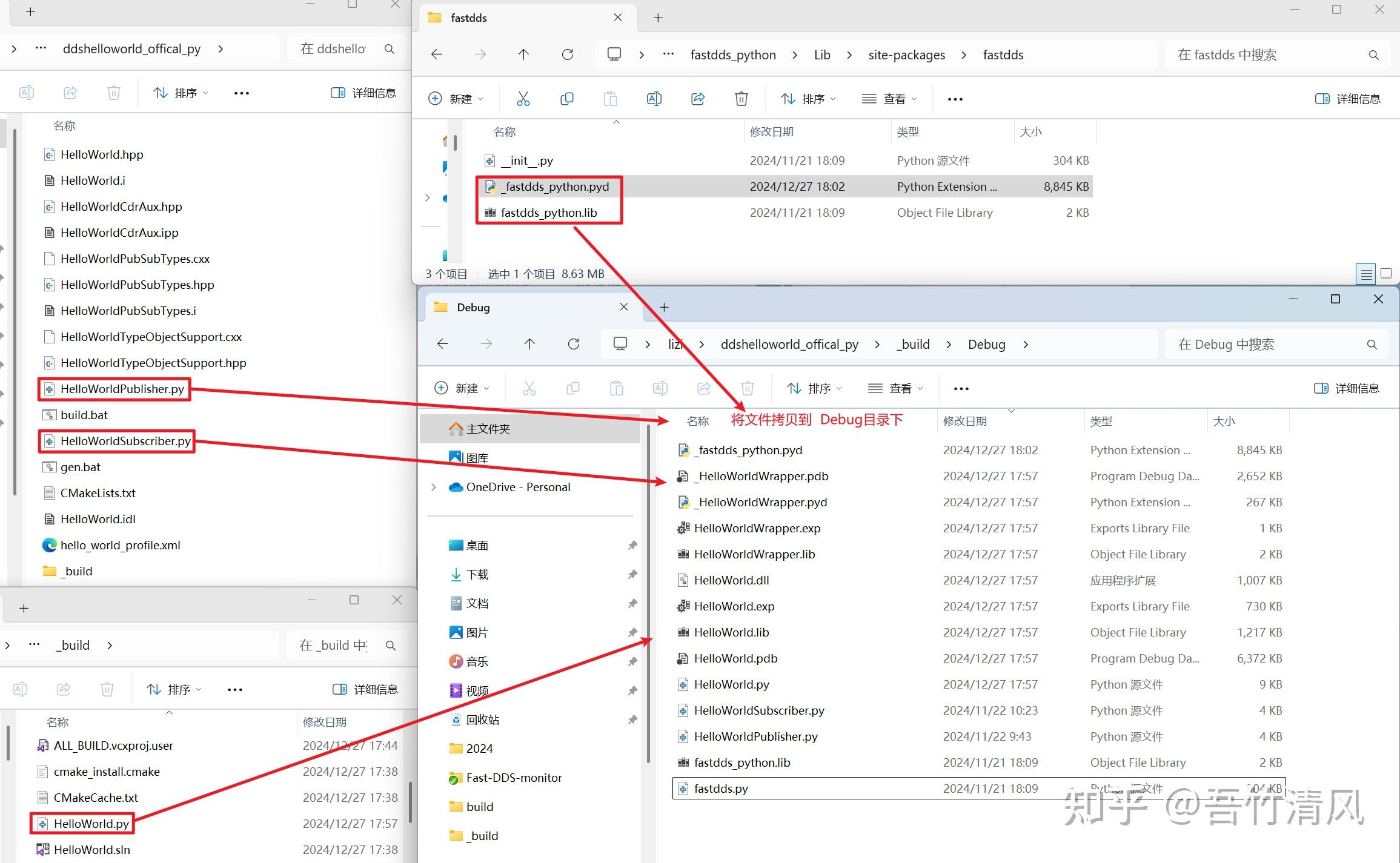Screen dimensions: 1400x863
Task: Click Cut icon in fastdds window toolbar
Action: (523, 99)
